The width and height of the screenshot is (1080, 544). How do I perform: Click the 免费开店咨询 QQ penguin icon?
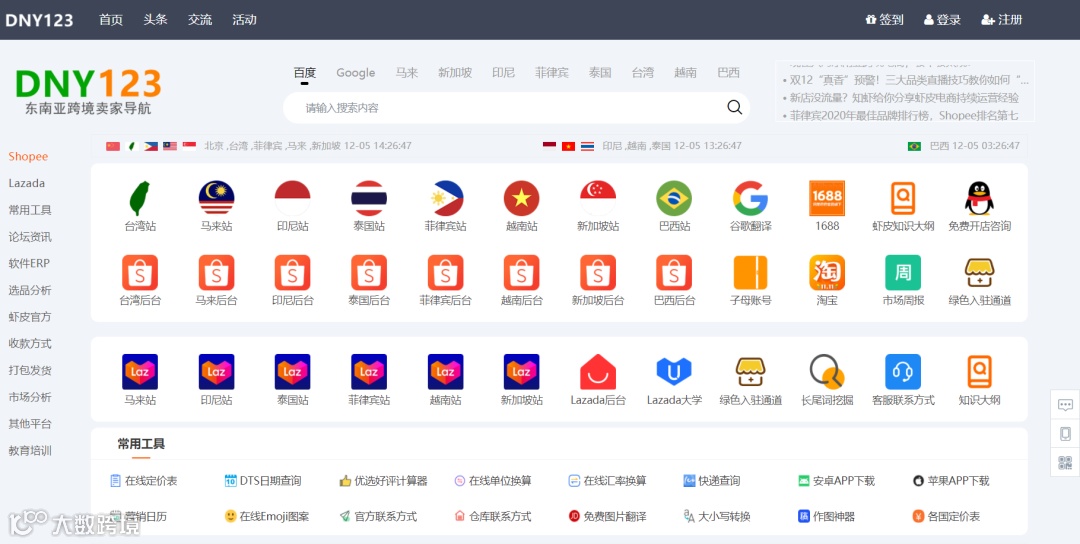tap(979, 198)
